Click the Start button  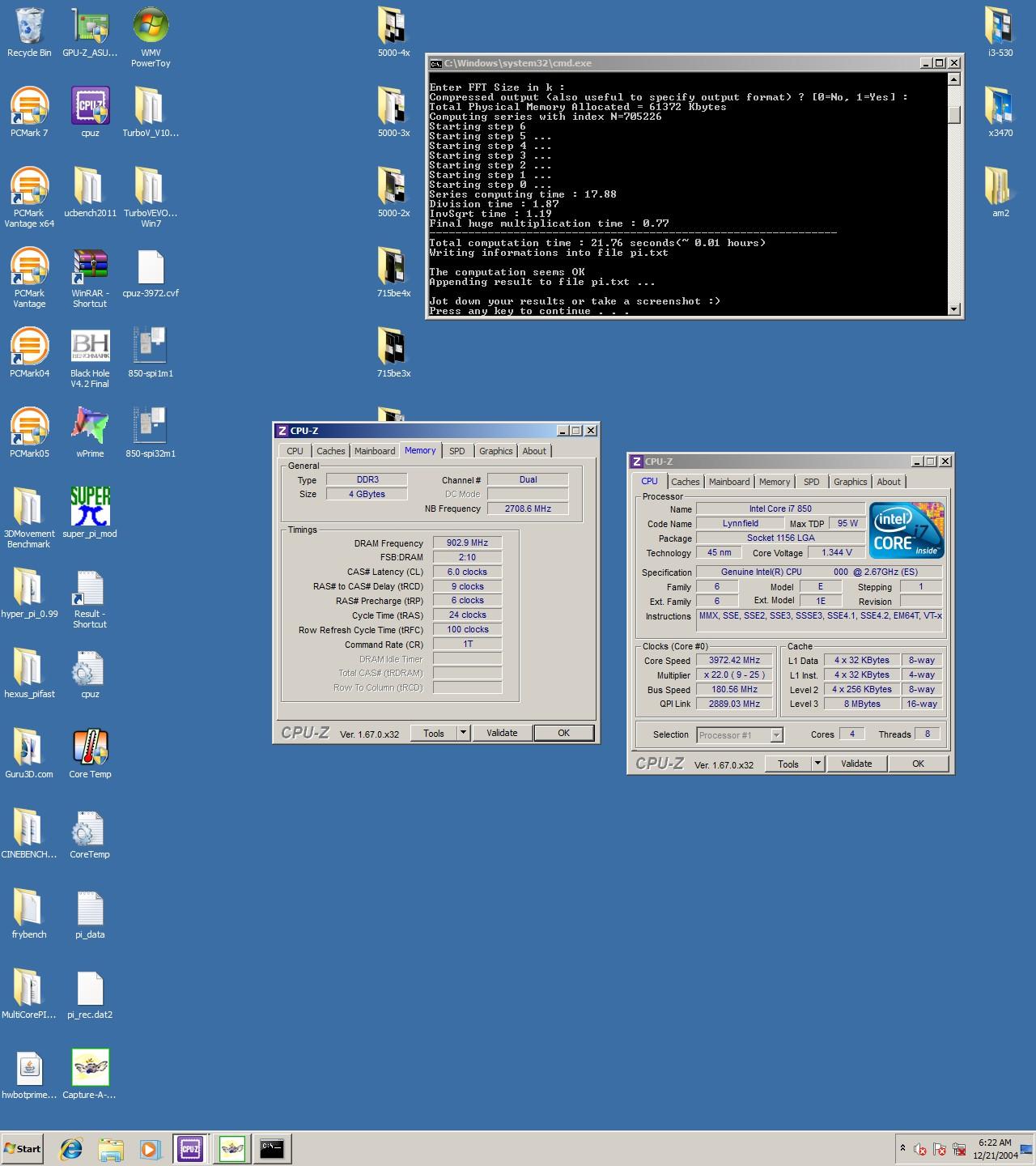pyautogui.click(x=22, y=1148)
